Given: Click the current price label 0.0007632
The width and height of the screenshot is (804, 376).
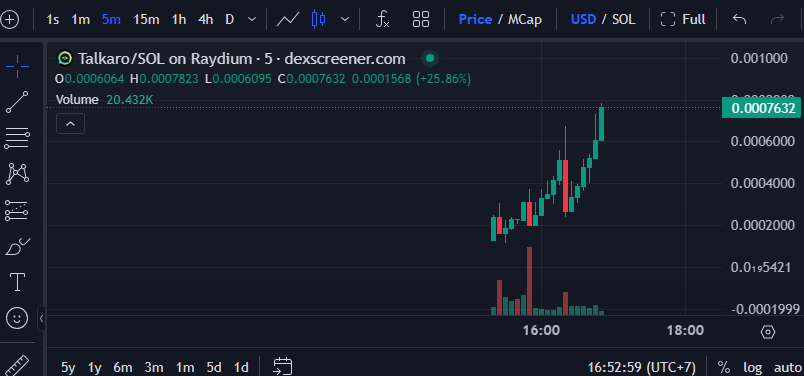Looking at the screenshot, I should click(x=761, y=108).
